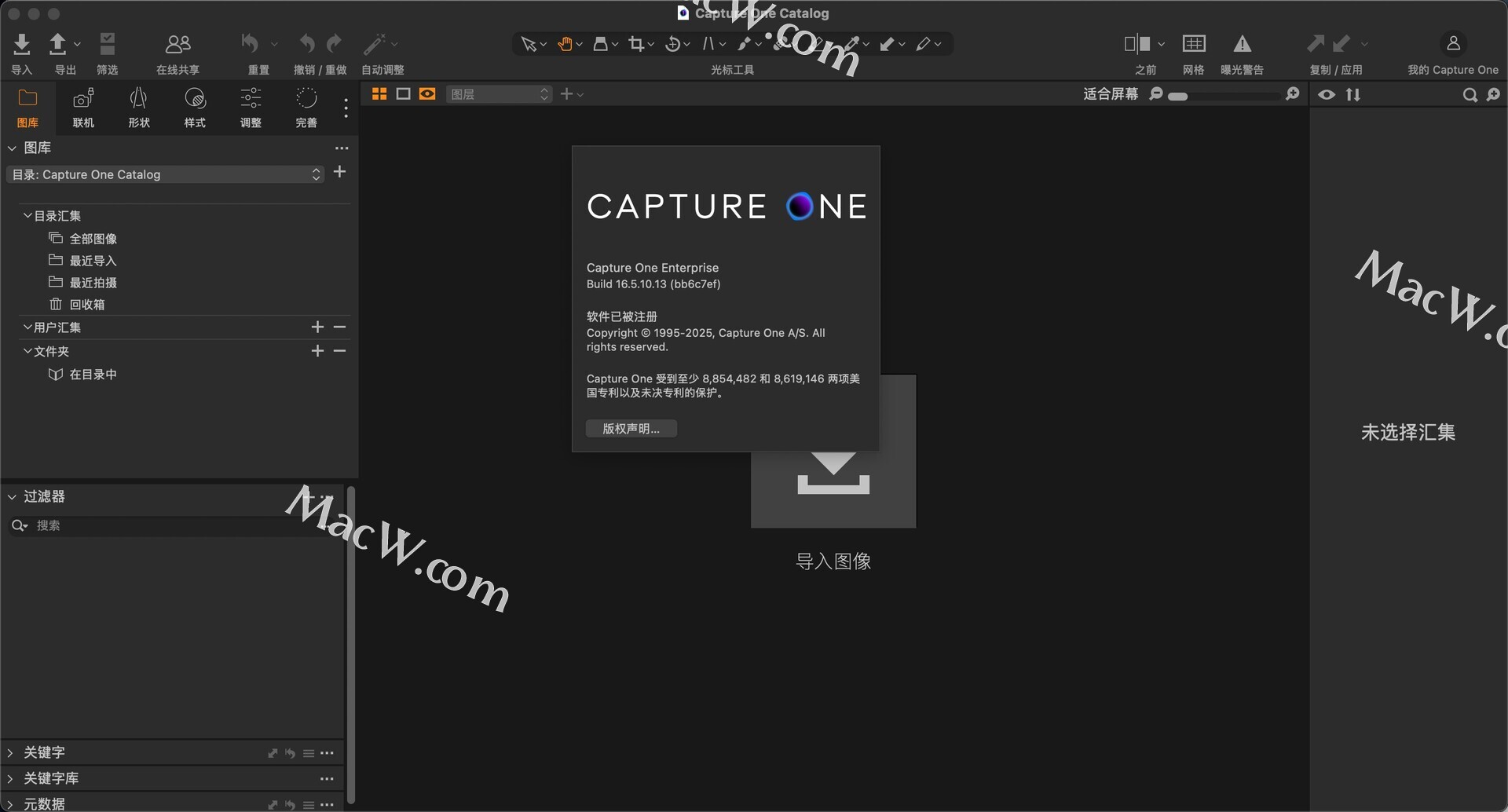Add a 用户汇集 with plus button
This screenshot has width=1508, height=812.
click(317, 327)
